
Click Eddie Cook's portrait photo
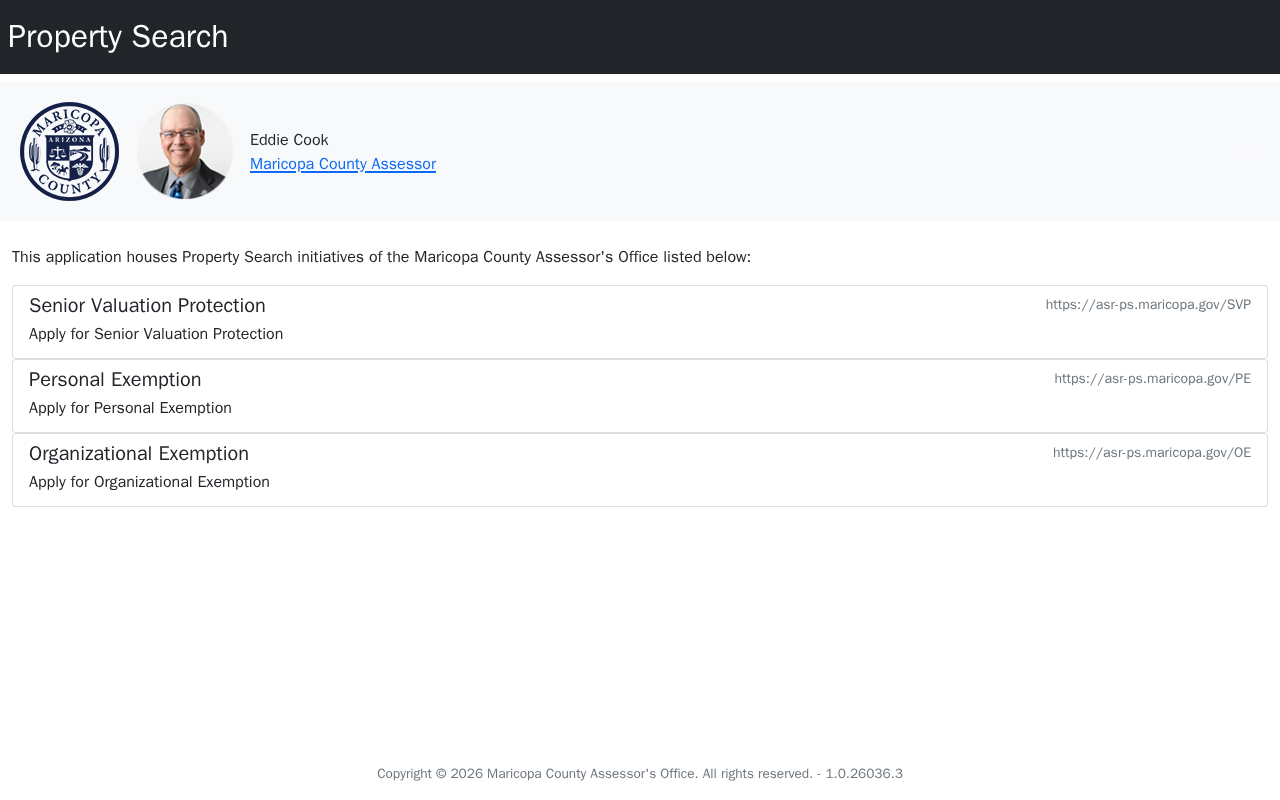pos(185,151)
